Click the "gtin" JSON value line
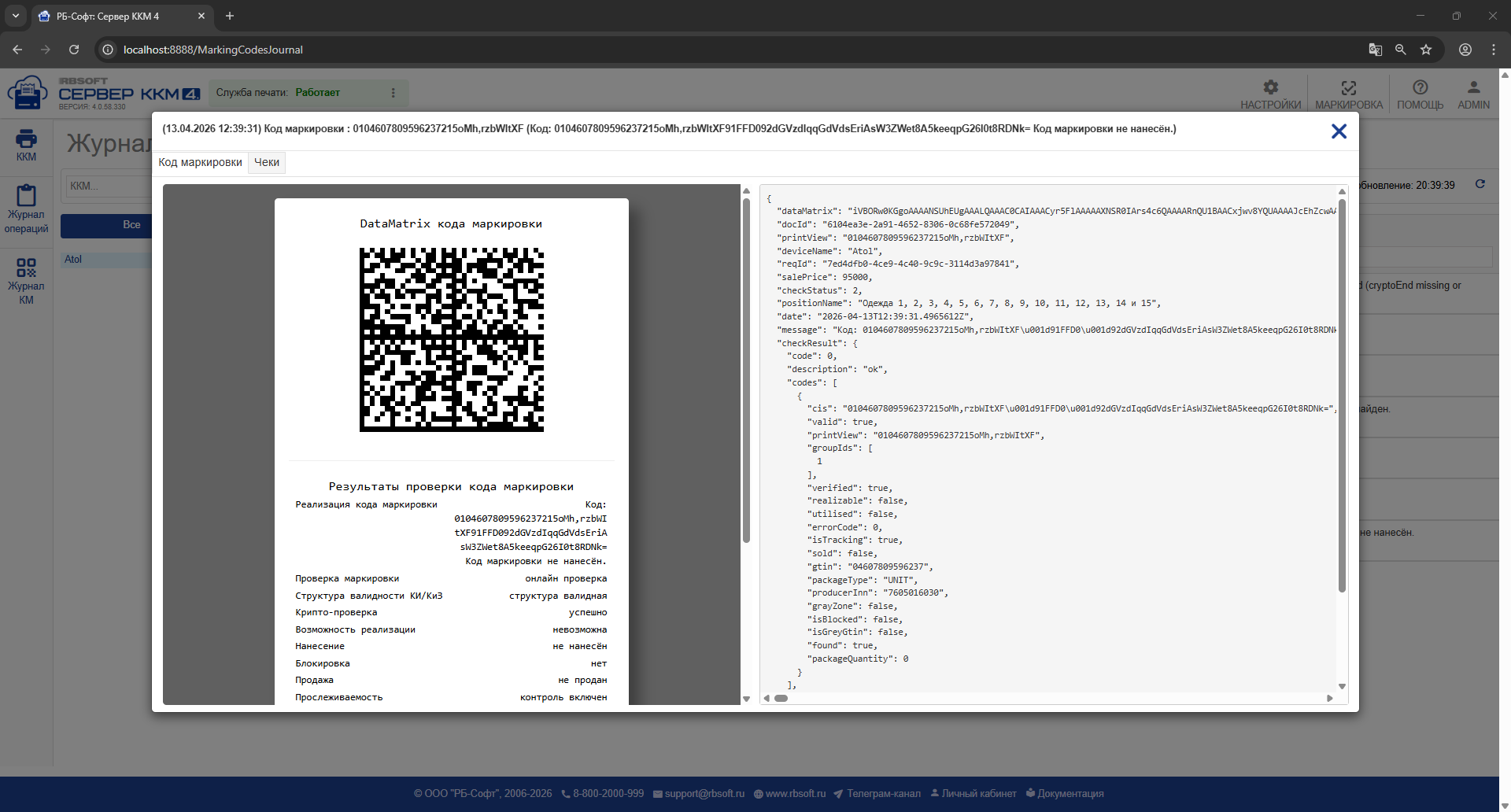The height and width of the screenshot is (812, 1511). coord(870,567)
